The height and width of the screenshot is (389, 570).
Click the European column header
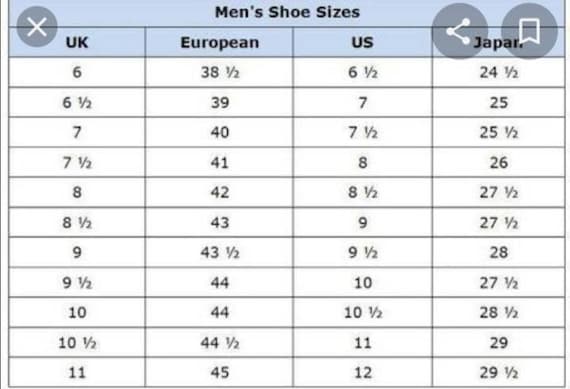219,43
